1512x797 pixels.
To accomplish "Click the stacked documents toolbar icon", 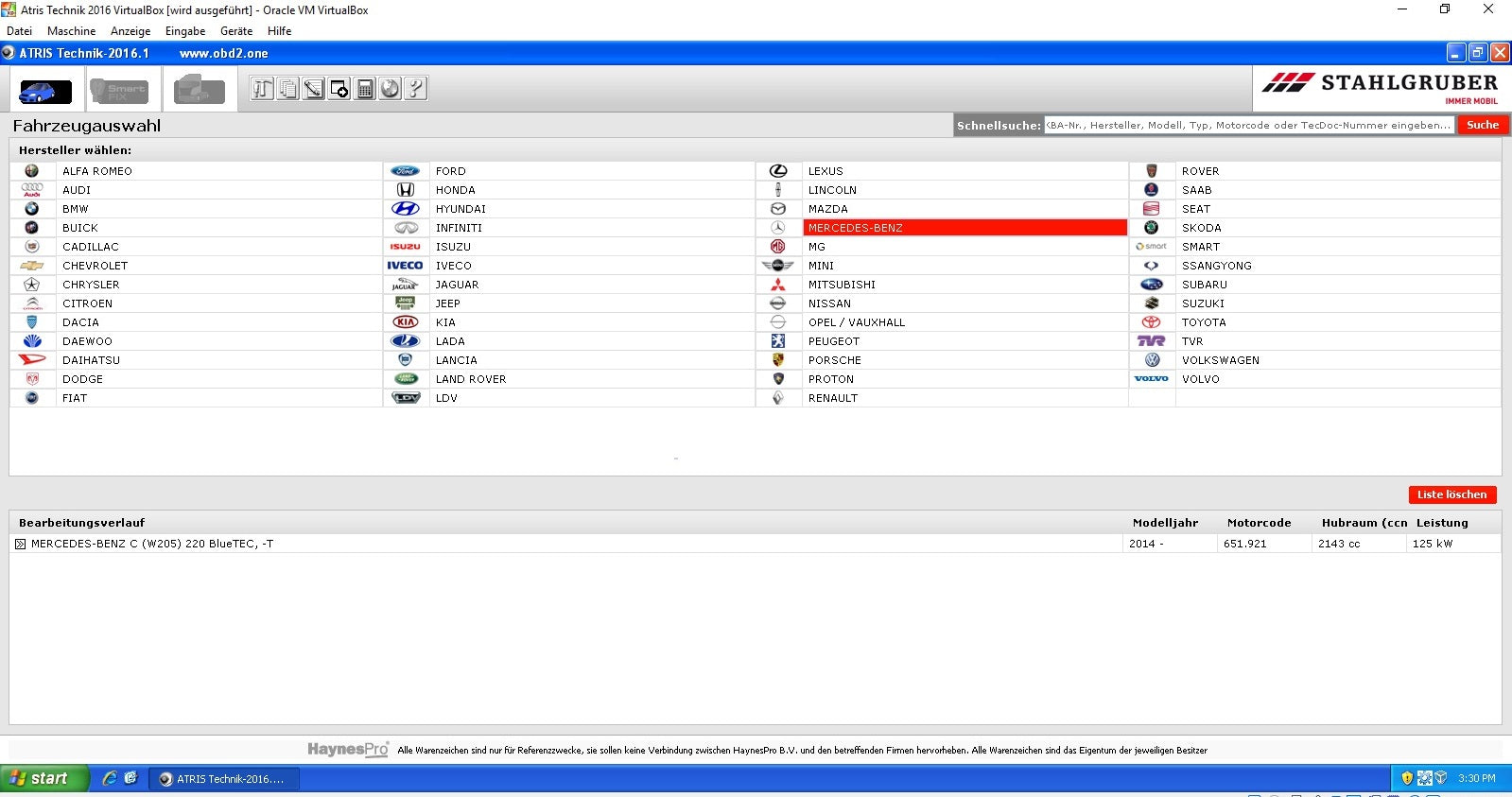I will click(287, 89).
